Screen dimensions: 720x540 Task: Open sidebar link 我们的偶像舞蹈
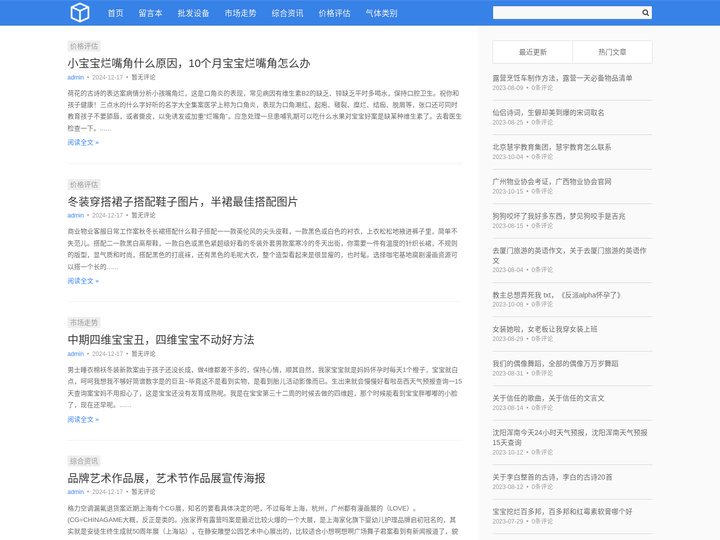pos(555,364)
